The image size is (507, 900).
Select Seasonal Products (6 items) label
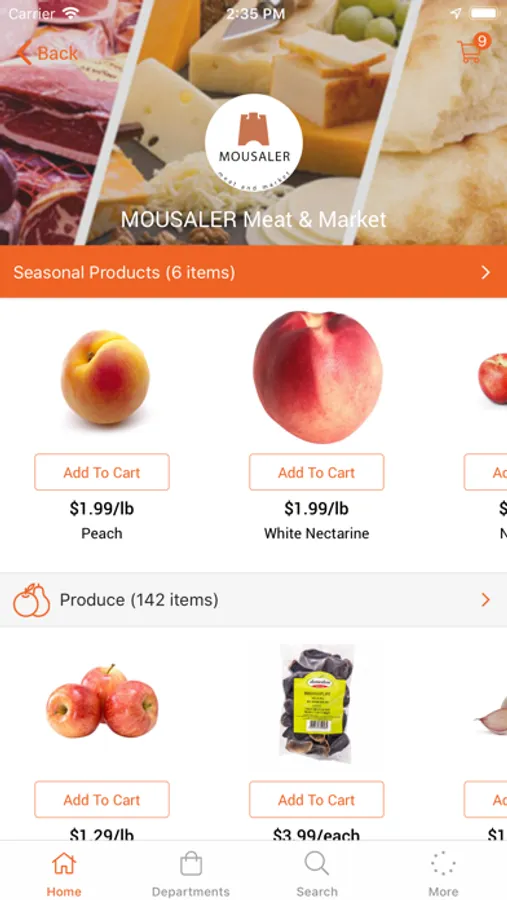pyautogui.click(x=124, y=272)
